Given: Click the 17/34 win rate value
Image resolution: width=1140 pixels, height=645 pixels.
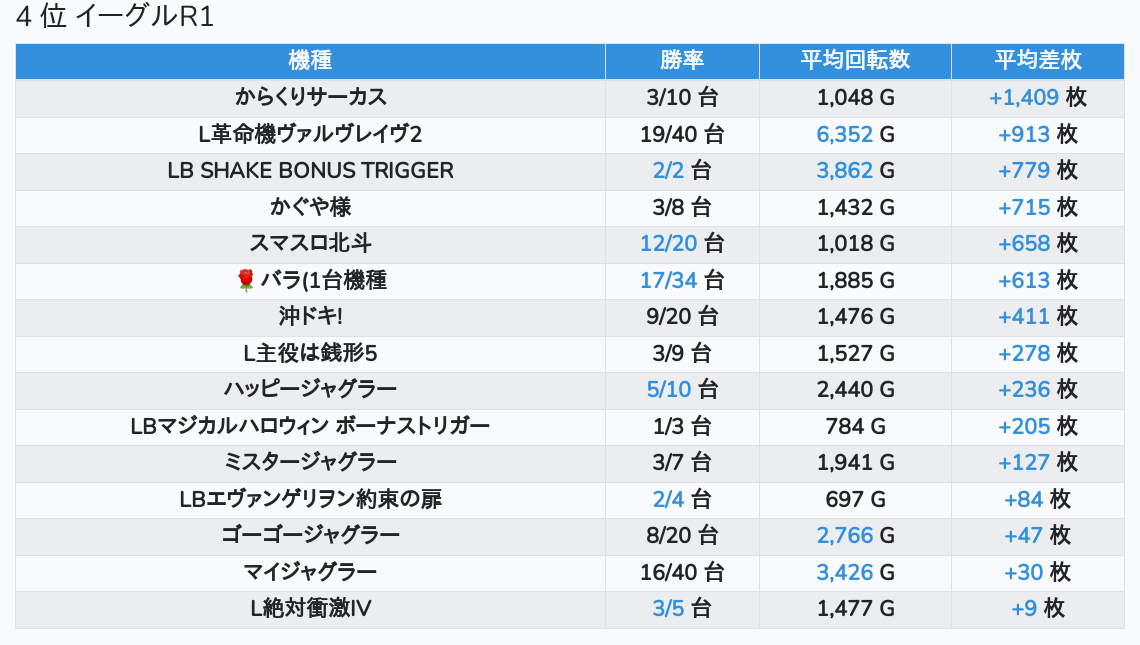Looking at the screenshot, I should click(669, 281).
